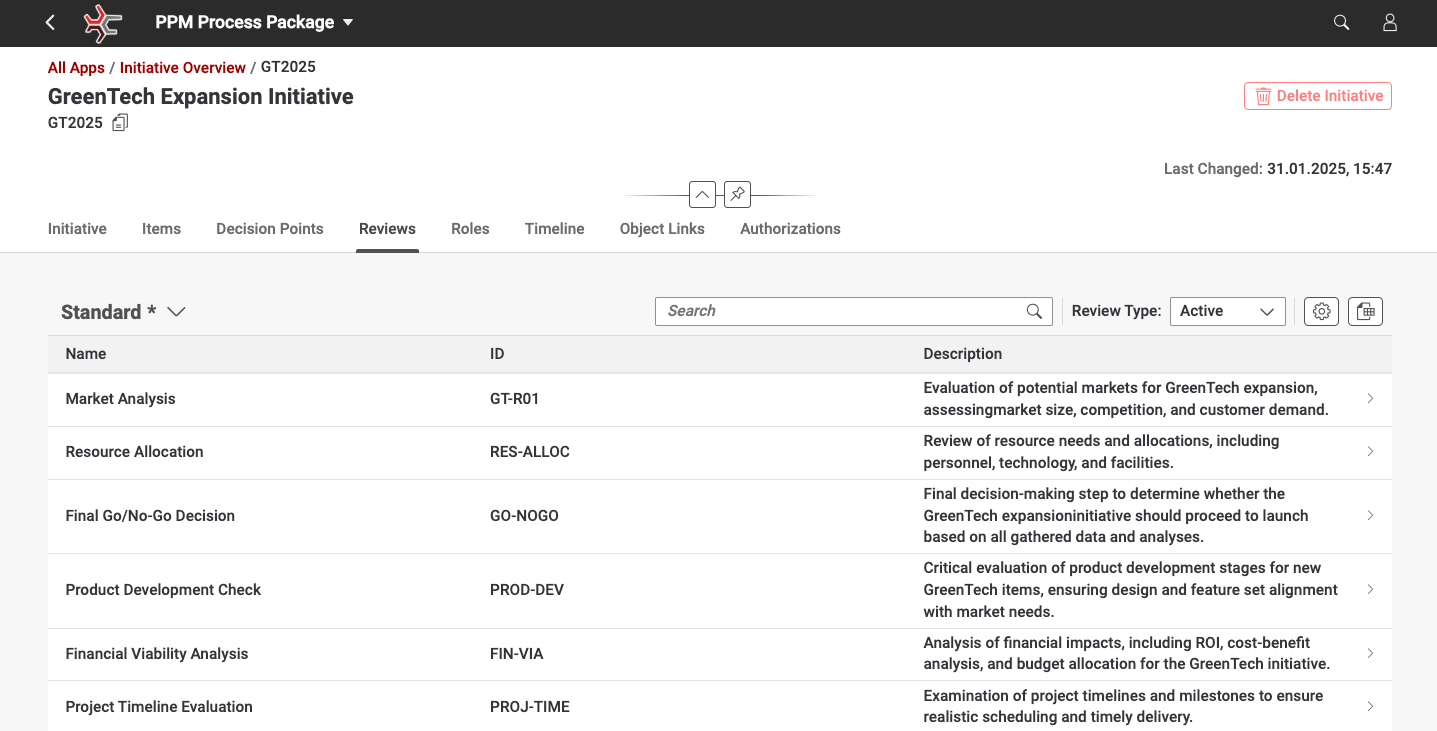Open the search magnifier in top bar
Screen dimensions: 1437x731
[1342, 22]
